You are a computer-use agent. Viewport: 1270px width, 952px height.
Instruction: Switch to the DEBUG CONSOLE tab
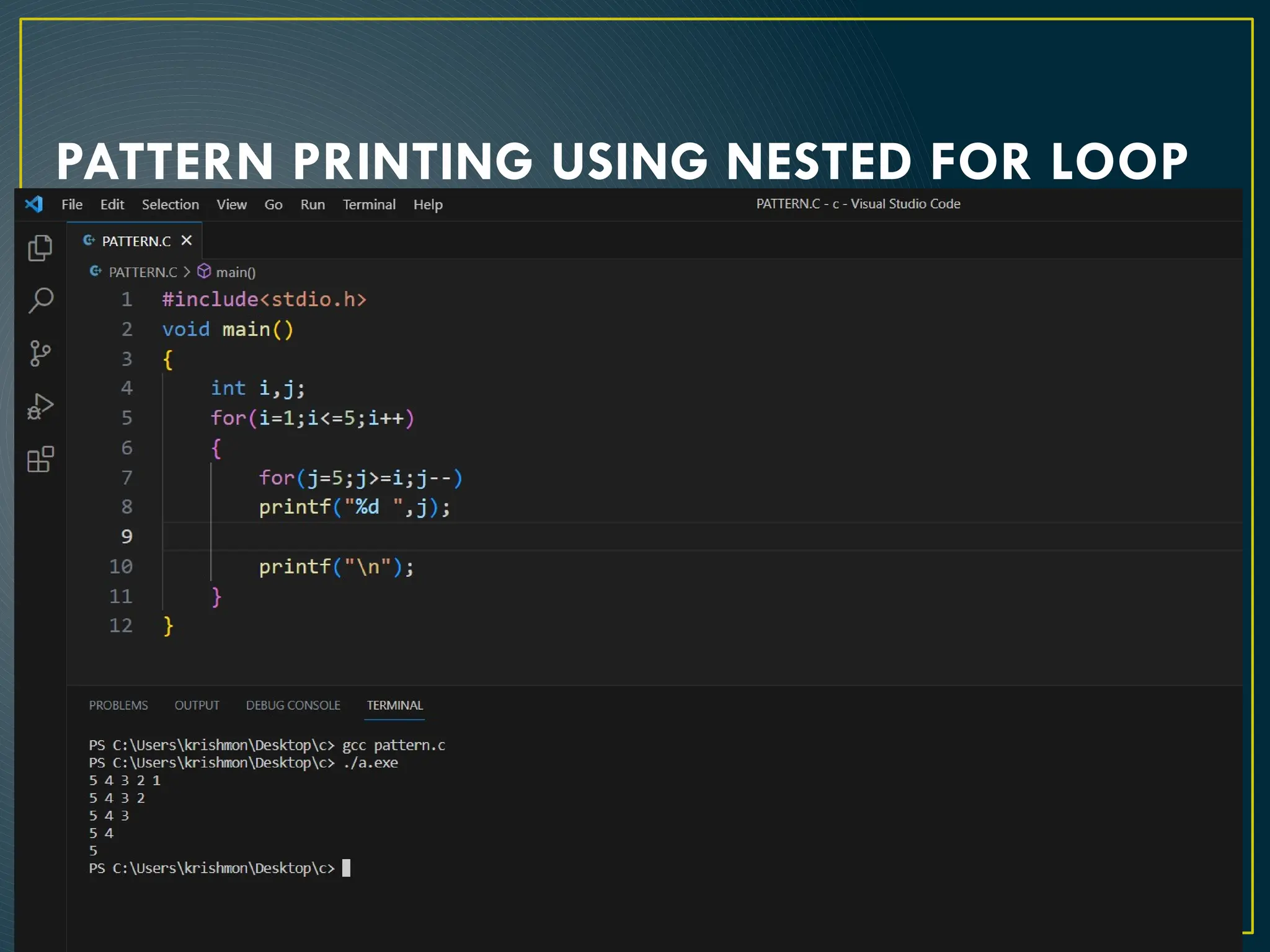[293, 705]
